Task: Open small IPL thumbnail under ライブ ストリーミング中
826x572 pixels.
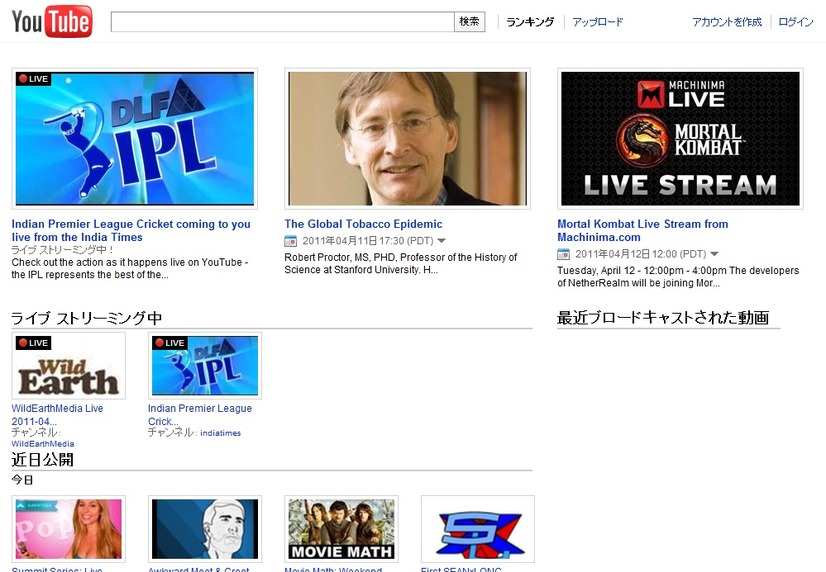Action: click(x=205, y=366)
